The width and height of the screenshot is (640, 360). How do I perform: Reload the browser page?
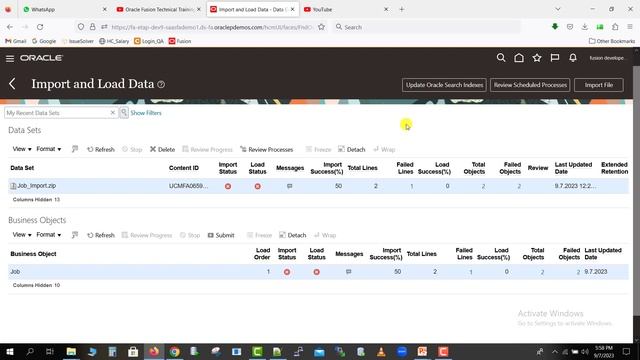tap(40, 27)
